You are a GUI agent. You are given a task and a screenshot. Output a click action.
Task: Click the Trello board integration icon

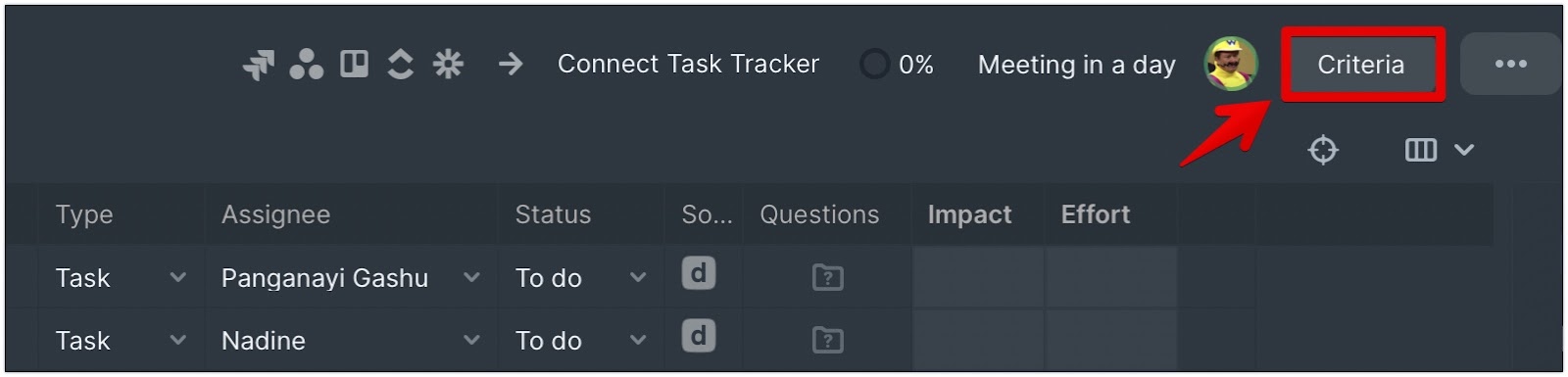pyautogui.click(x=354, y=65)
